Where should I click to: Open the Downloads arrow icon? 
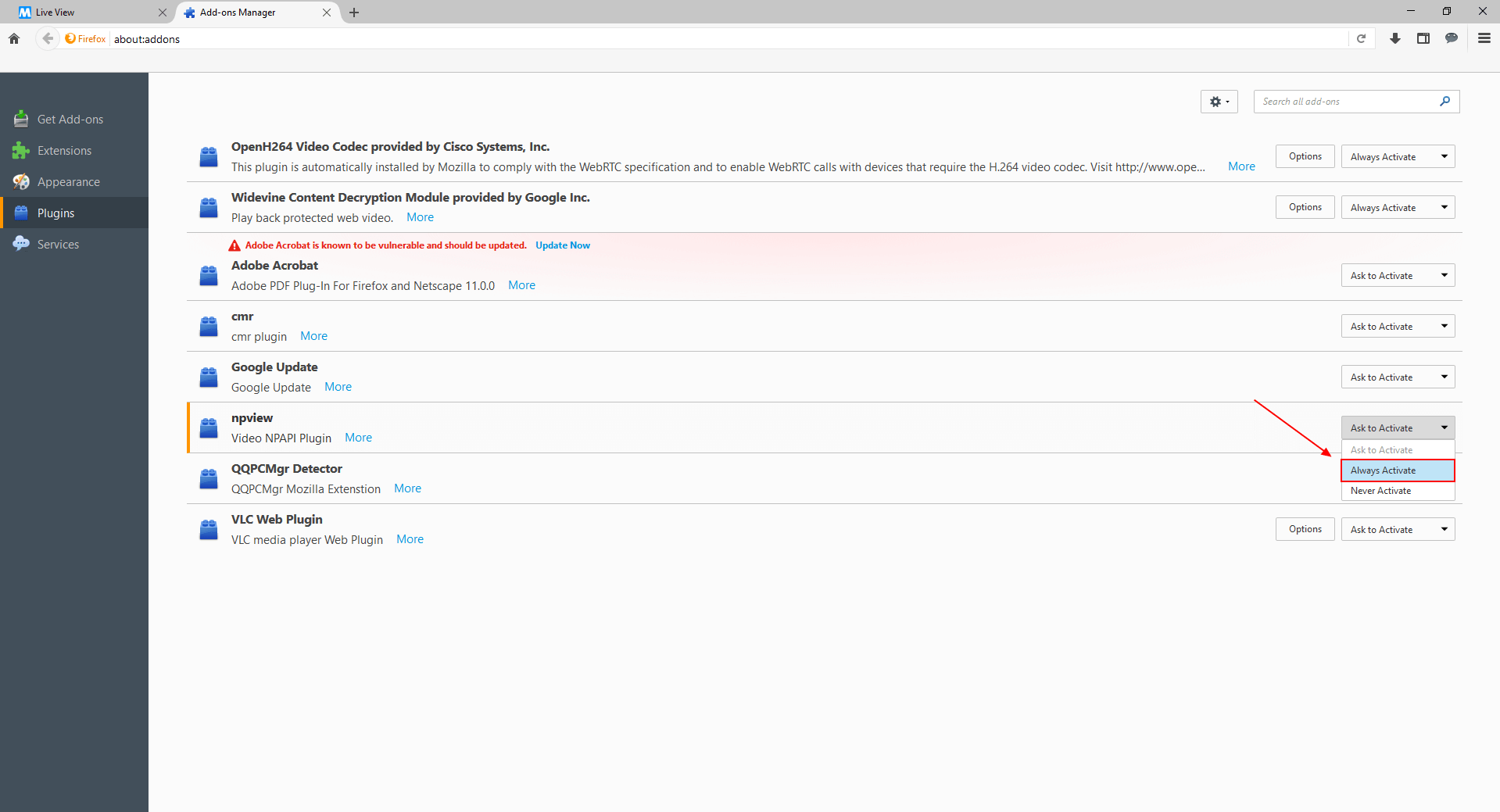point(1395,38)
